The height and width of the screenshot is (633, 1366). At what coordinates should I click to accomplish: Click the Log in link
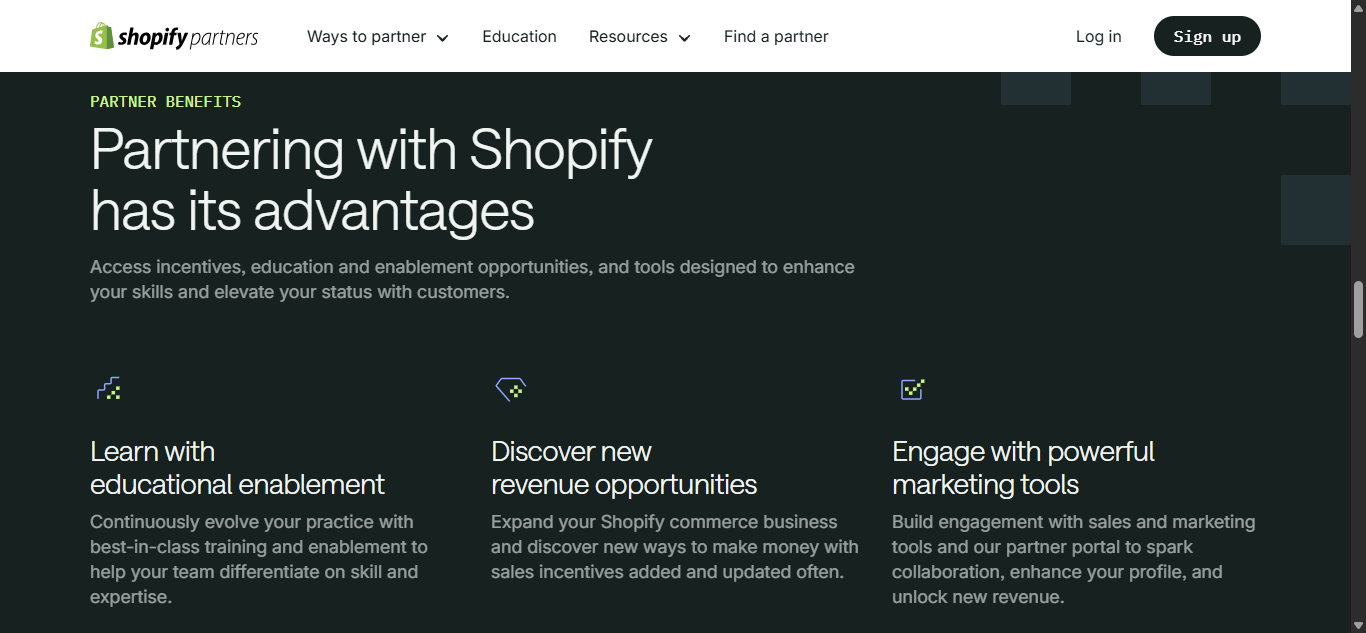tap(1098, 37)
